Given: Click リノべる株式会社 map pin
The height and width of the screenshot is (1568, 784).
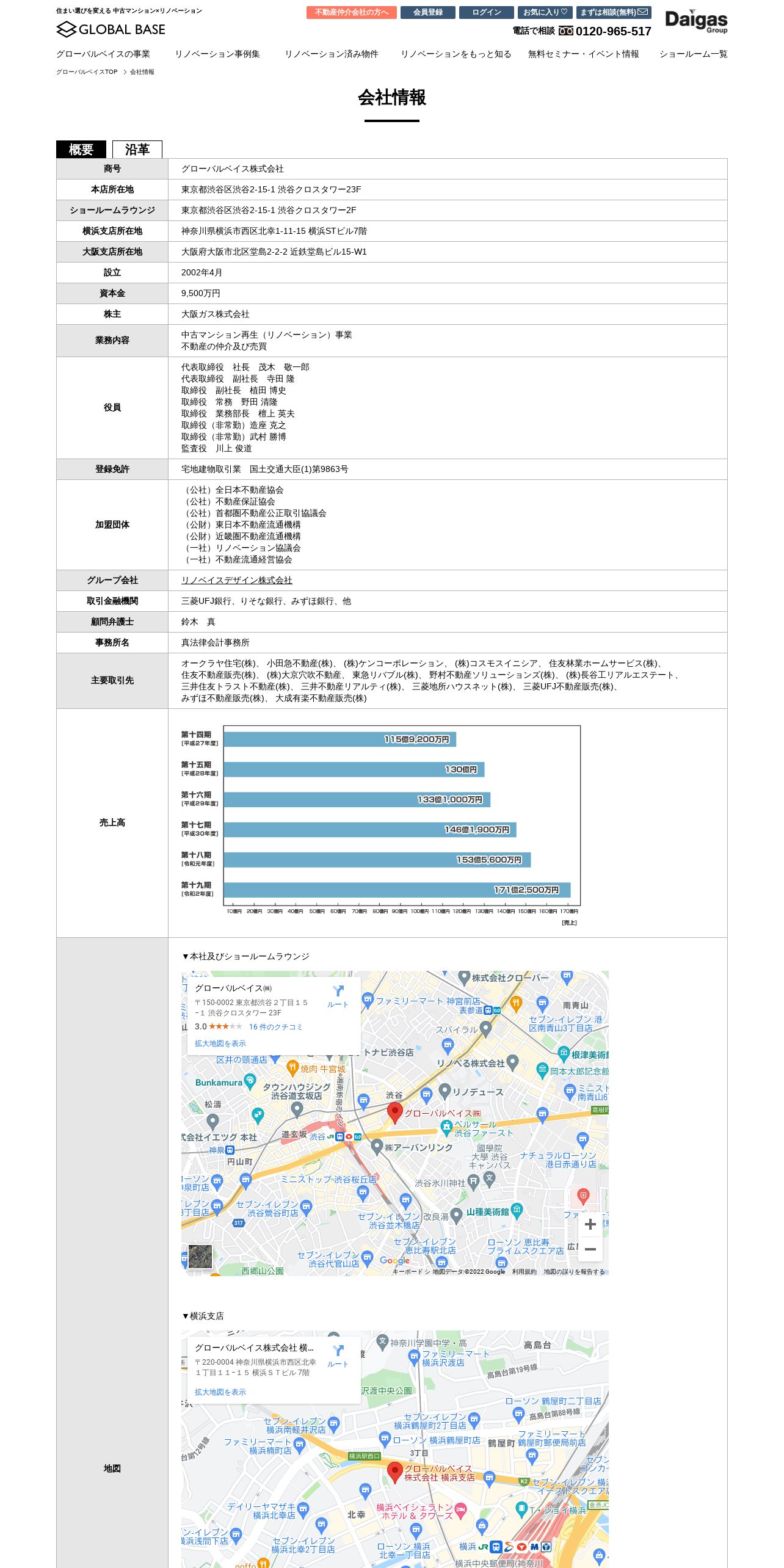Looking at the screenshot, I should [x=513, y=1062].
